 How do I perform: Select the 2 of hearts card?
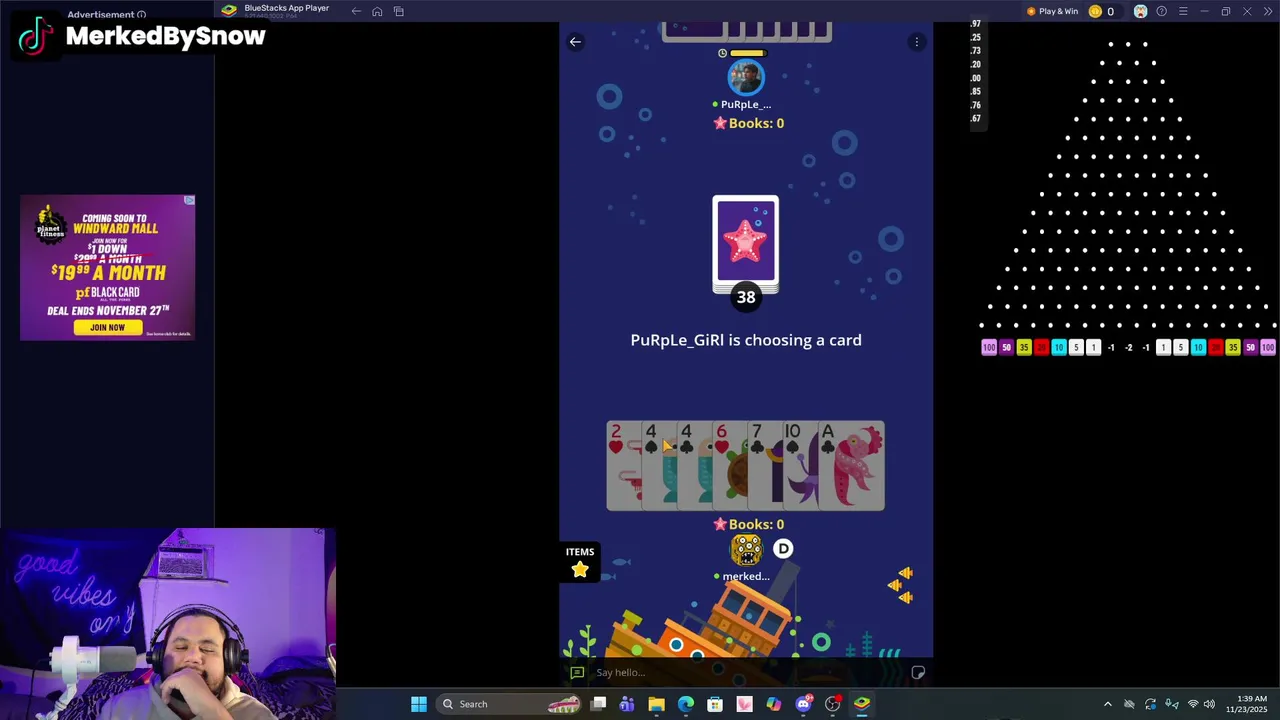coord(623,466)
